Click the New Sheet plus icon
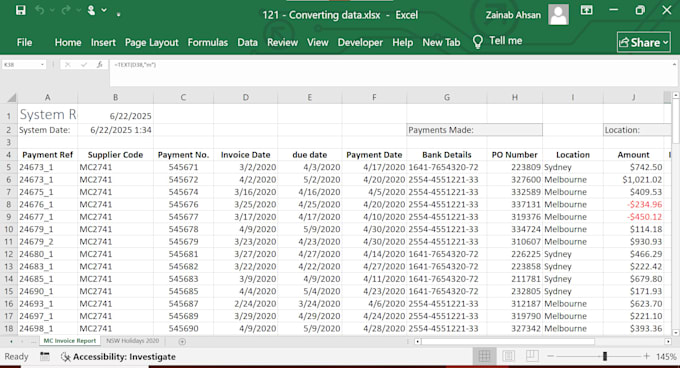Image resolution: width=680 pixels, height=368 pixels. (x=182, y=342)
